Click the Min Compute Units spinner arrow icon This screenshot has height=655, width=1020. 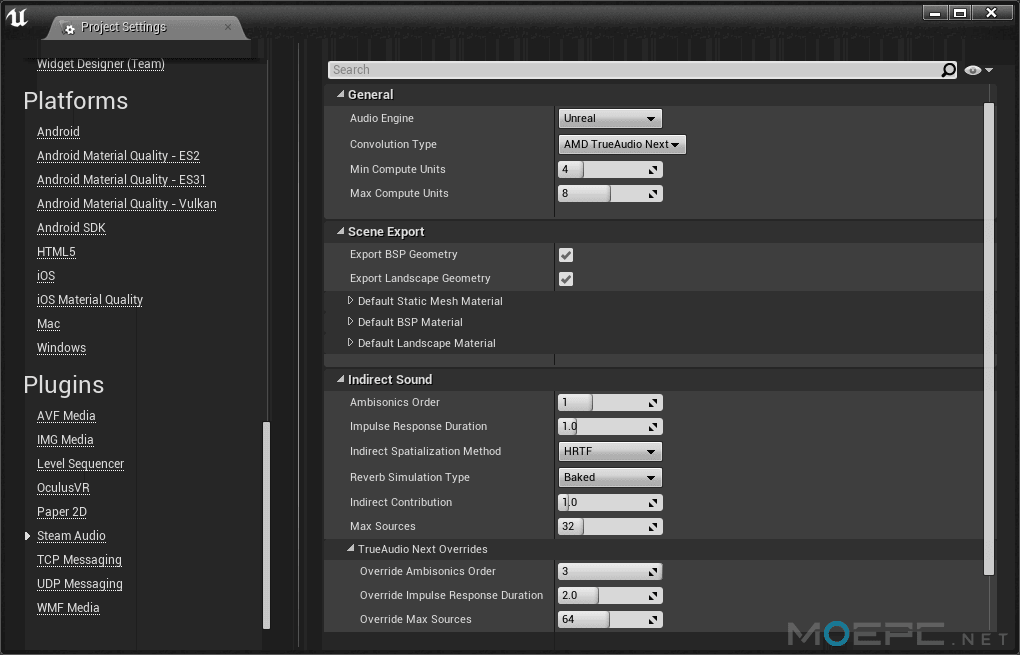(x=653, y=170)
